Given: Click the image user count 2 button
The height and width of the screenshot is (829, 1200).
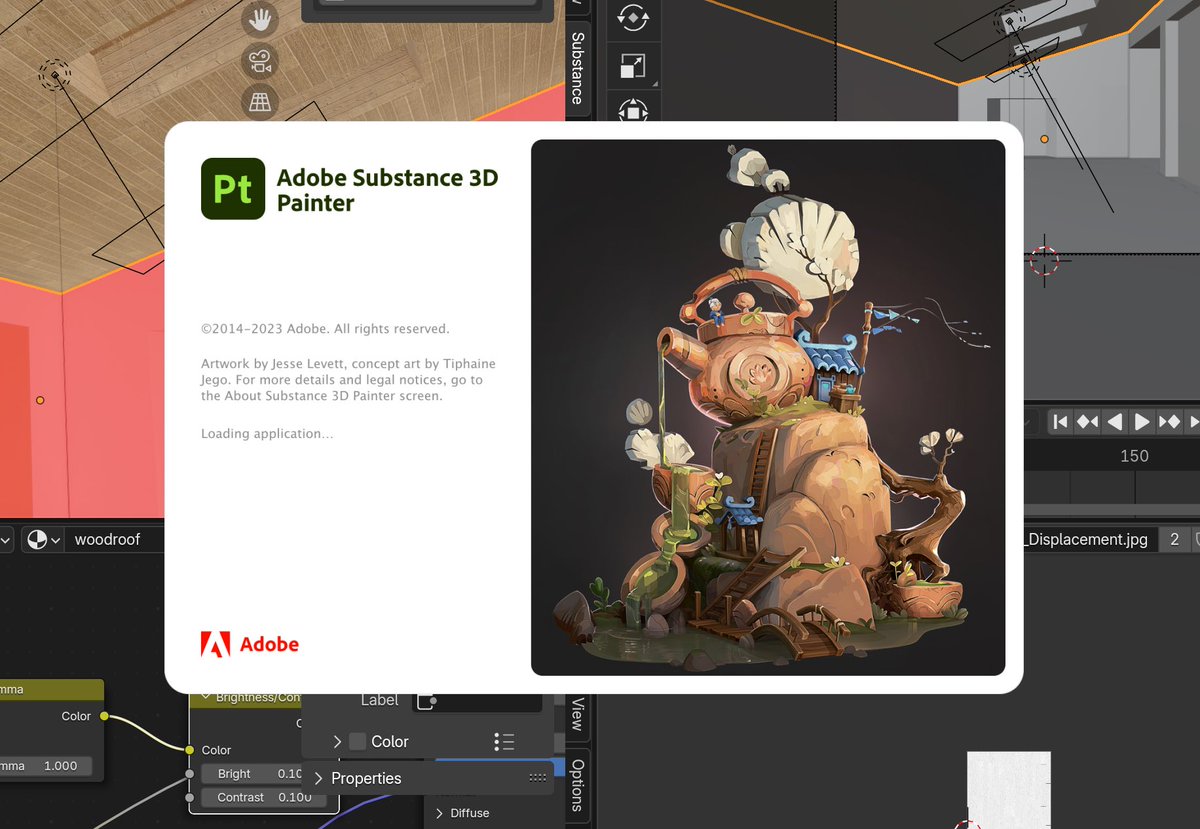Looking at the screenshot, I should point(1174,539).
